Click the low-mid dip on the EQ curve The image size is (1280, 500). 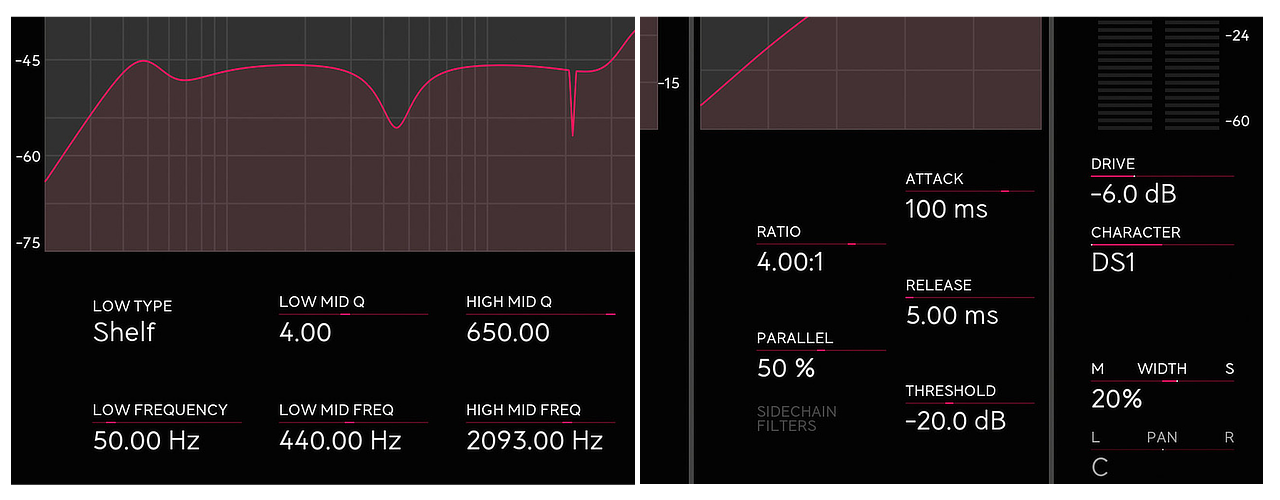(397, 125)
